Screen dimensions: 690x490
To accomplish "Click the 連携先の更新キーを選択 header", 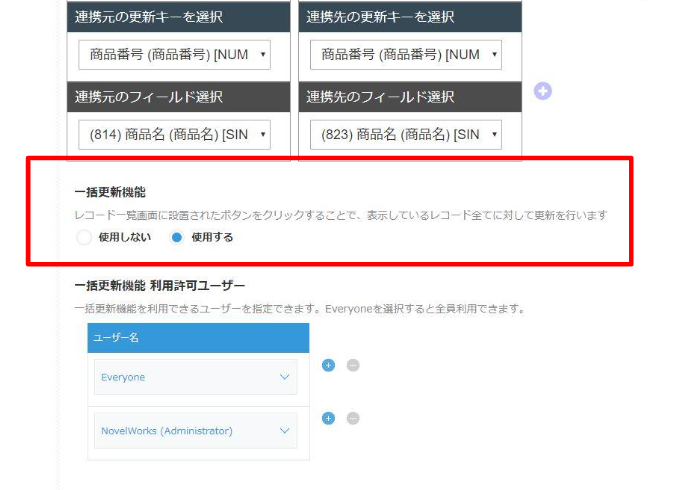I will pos(410,17).
